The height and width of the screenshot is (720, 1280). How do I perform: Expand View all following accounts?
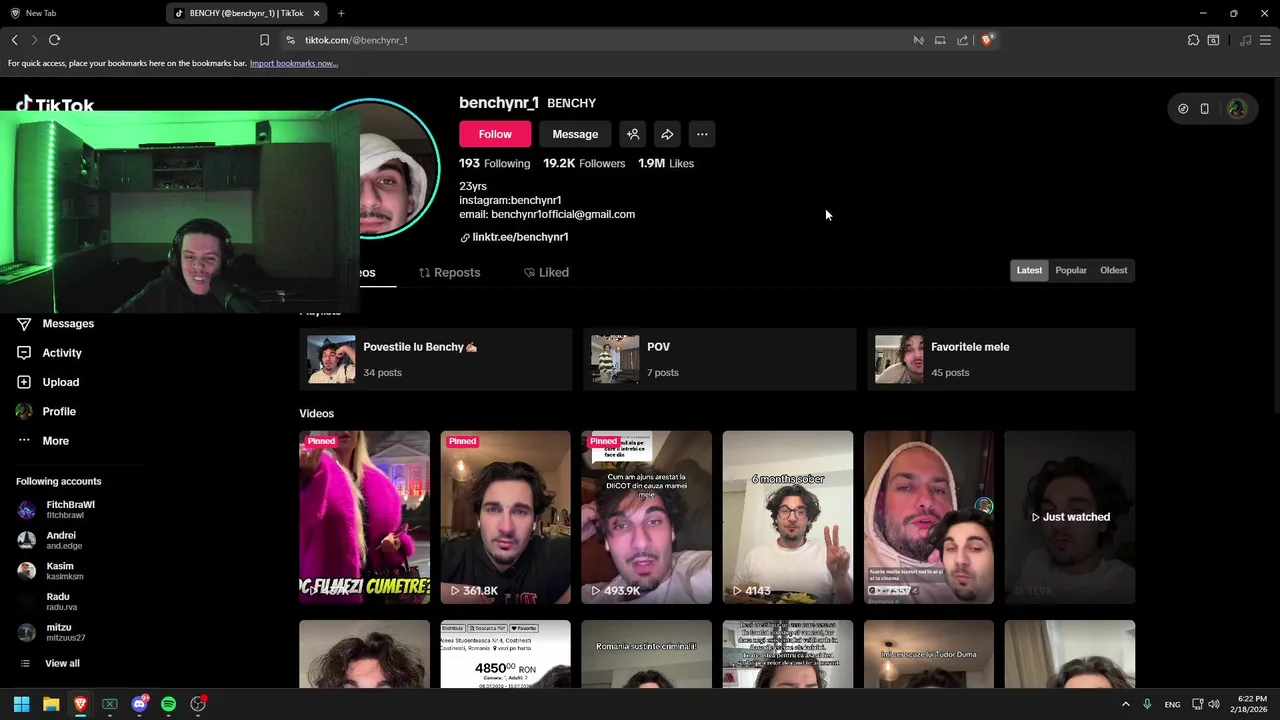point(48,663)
